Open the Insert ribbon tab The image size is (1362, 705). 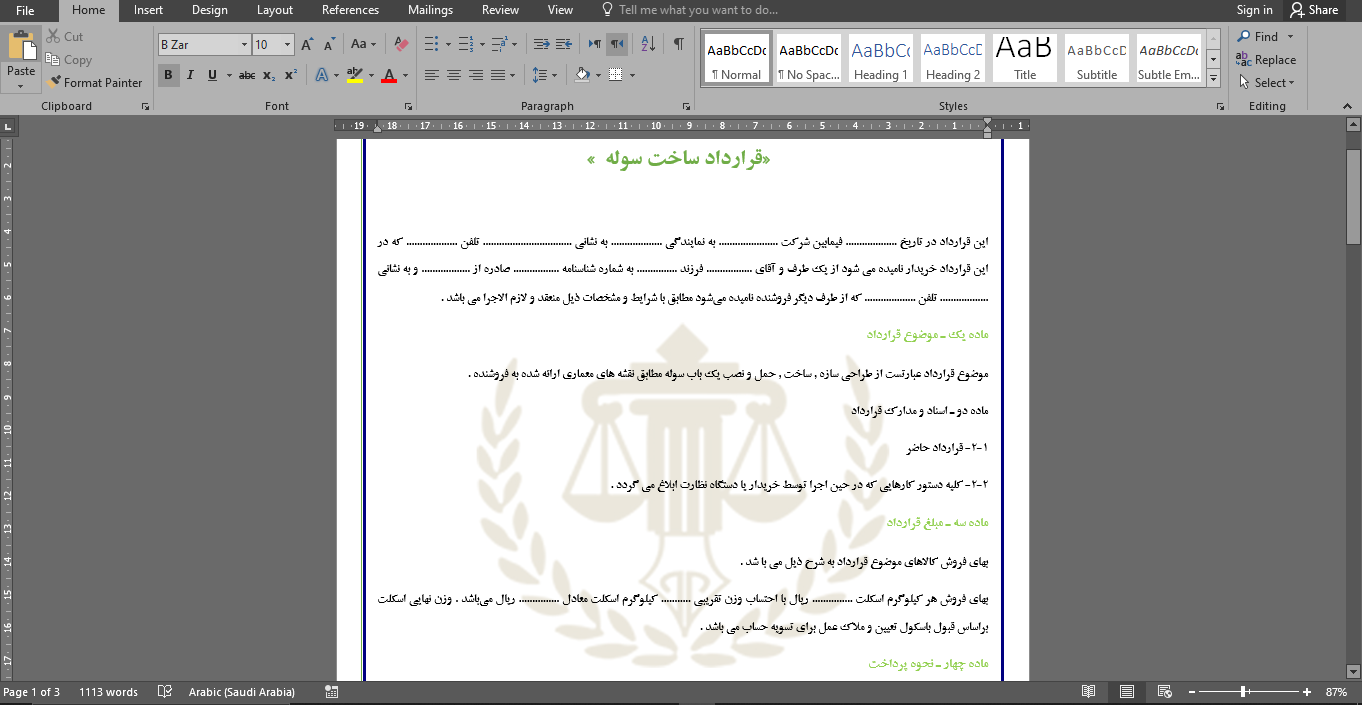click(x=148, y=10)
